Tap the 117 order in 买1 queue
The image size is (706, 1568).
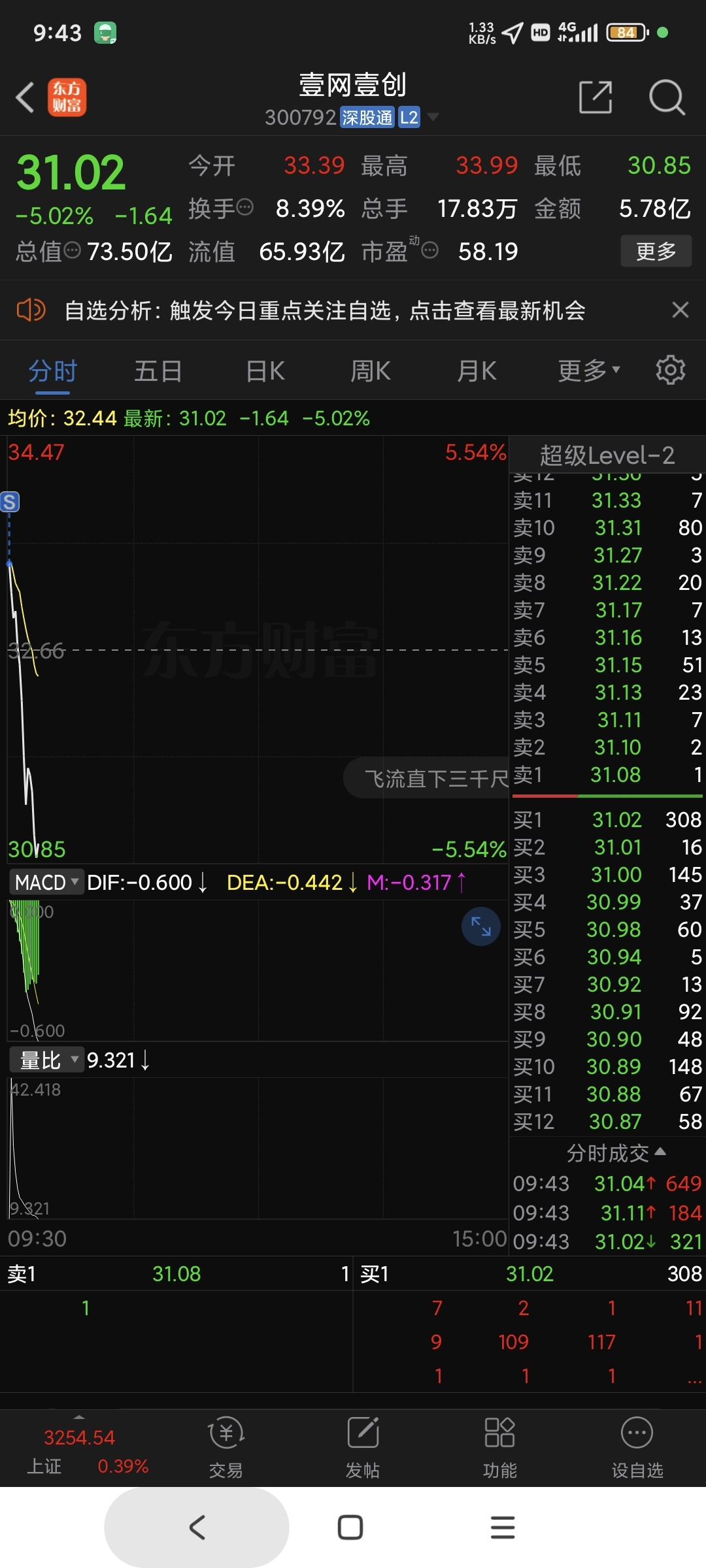[601, 1342]
